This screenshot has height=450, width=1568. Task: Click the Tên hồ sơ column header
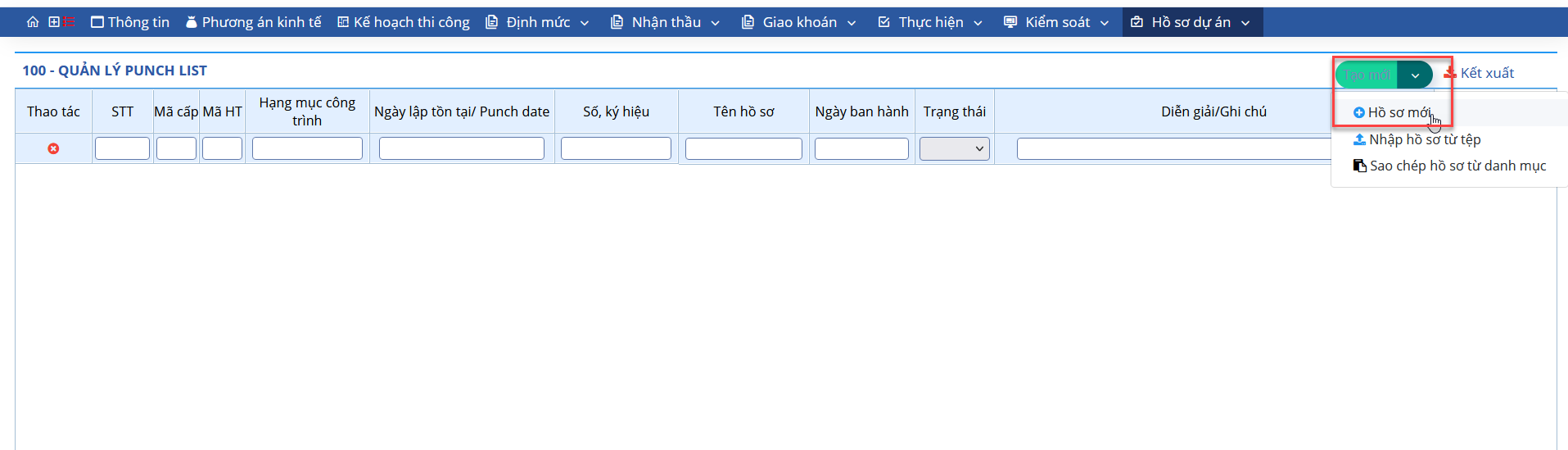click(x=743, y=111)
